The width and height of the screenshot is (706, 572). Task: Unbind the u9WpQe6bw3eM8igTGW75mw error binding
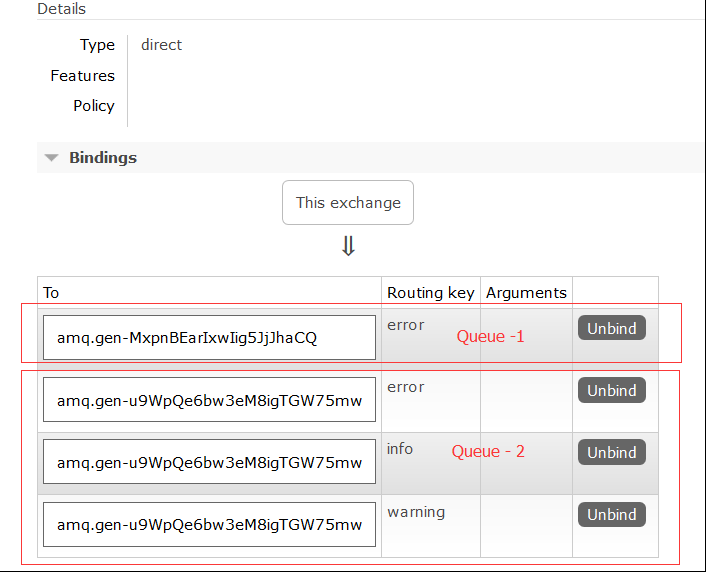click(x=612, y=390)
